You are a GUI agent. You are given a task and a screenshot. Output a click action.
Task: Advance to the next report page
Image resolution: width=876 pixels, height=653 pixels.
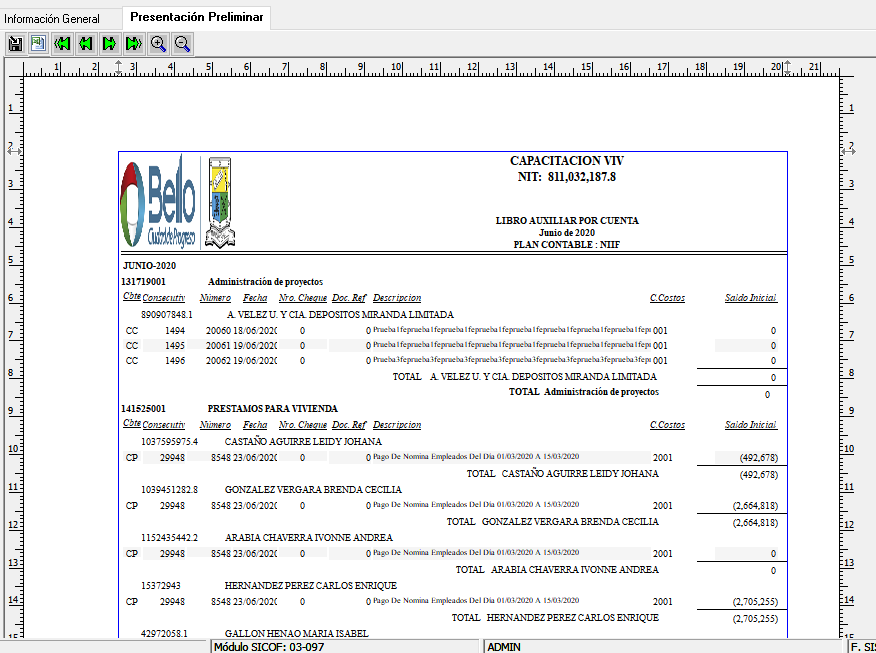click(110, 43)
